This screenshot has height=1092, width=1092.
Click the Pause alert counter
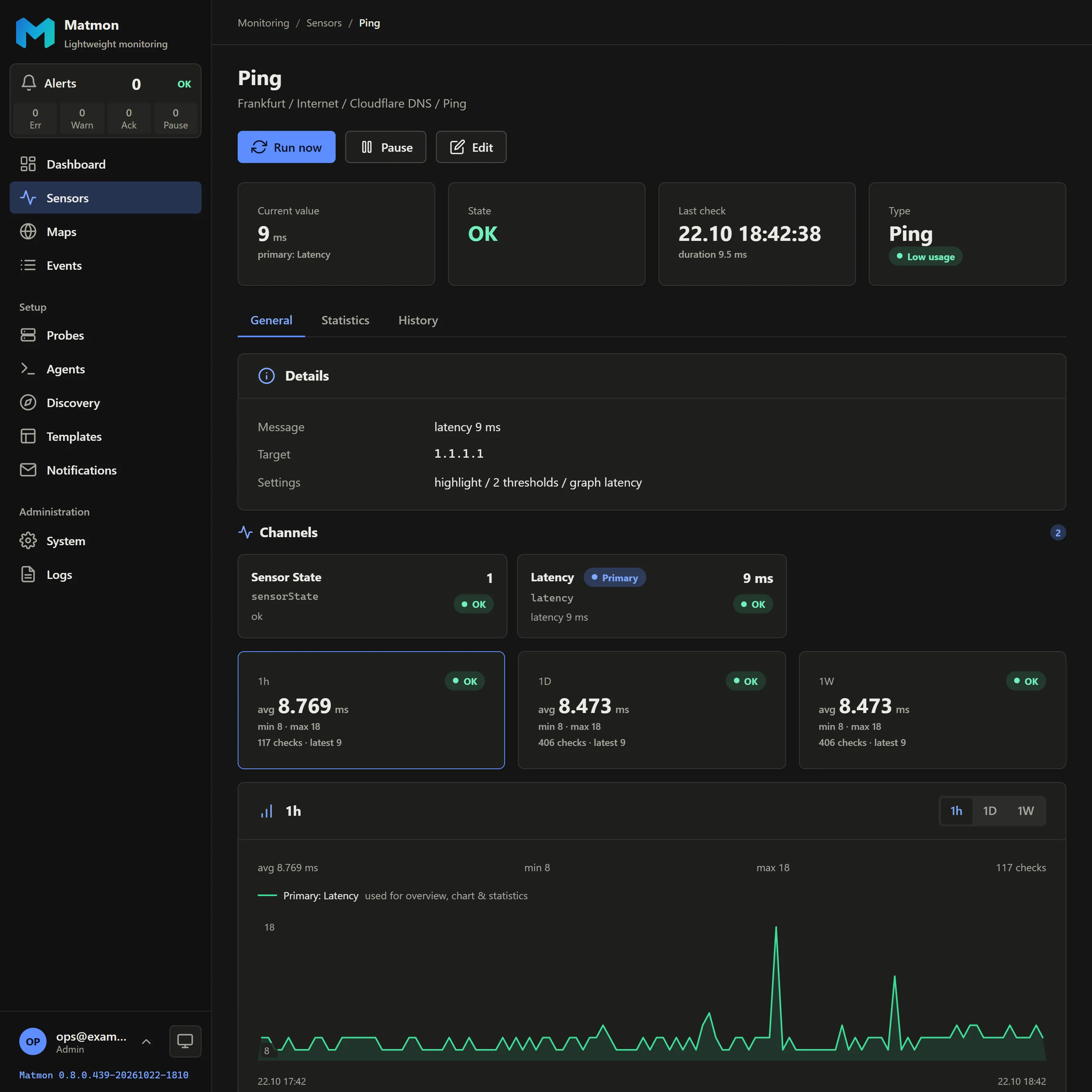[176, 119]
